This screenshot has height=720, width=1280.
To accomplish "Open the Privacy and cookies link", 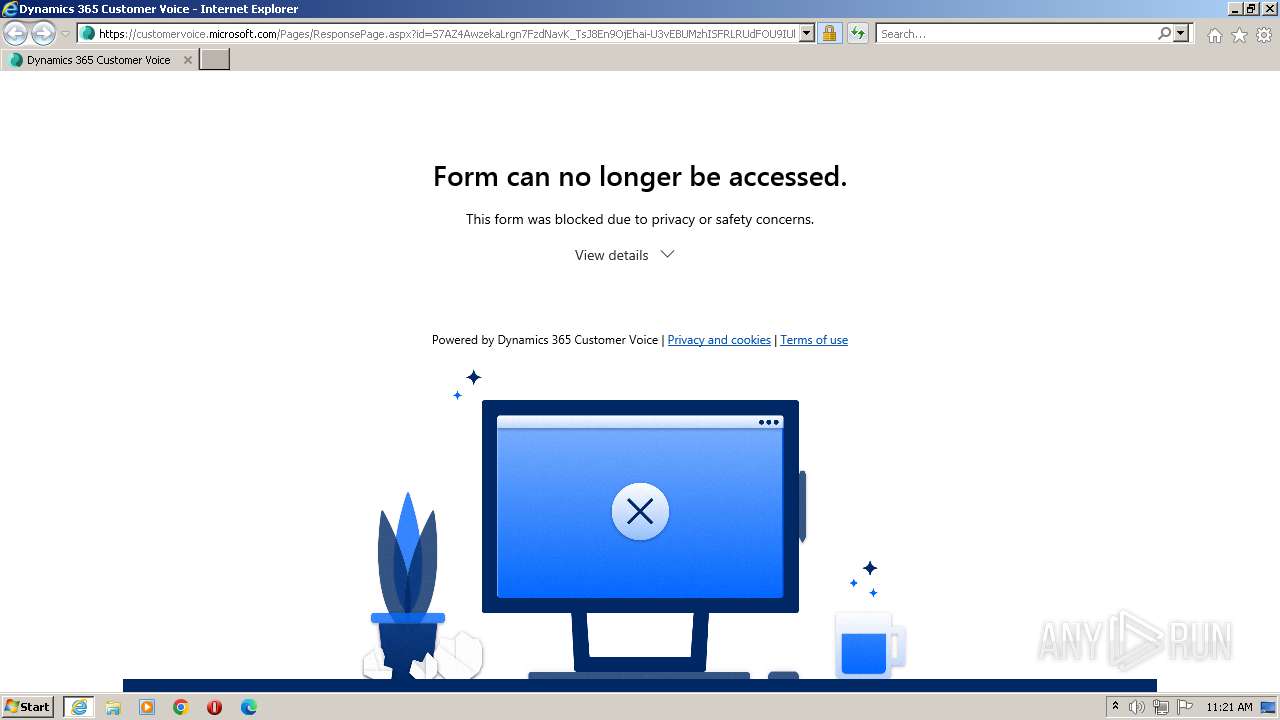I will pyautogui.click(x=719, y=340).
